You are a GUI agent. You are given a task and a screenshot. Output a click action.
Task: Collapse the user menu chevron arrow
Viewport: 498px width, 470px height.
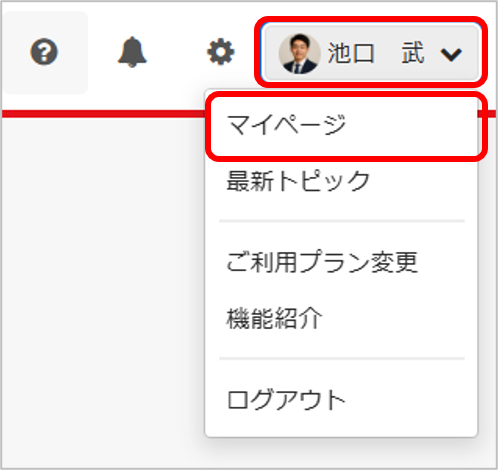click(x=451, y=54)
